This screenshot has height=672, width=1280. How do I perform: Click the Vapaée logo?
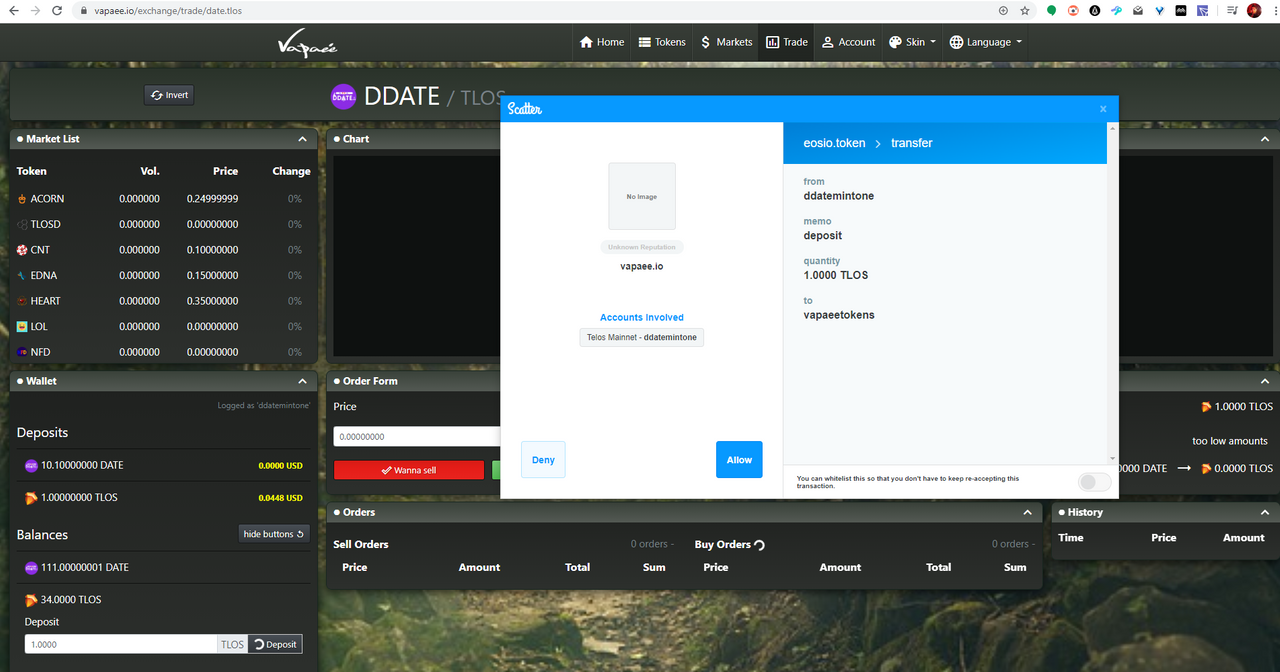point(307,44)
